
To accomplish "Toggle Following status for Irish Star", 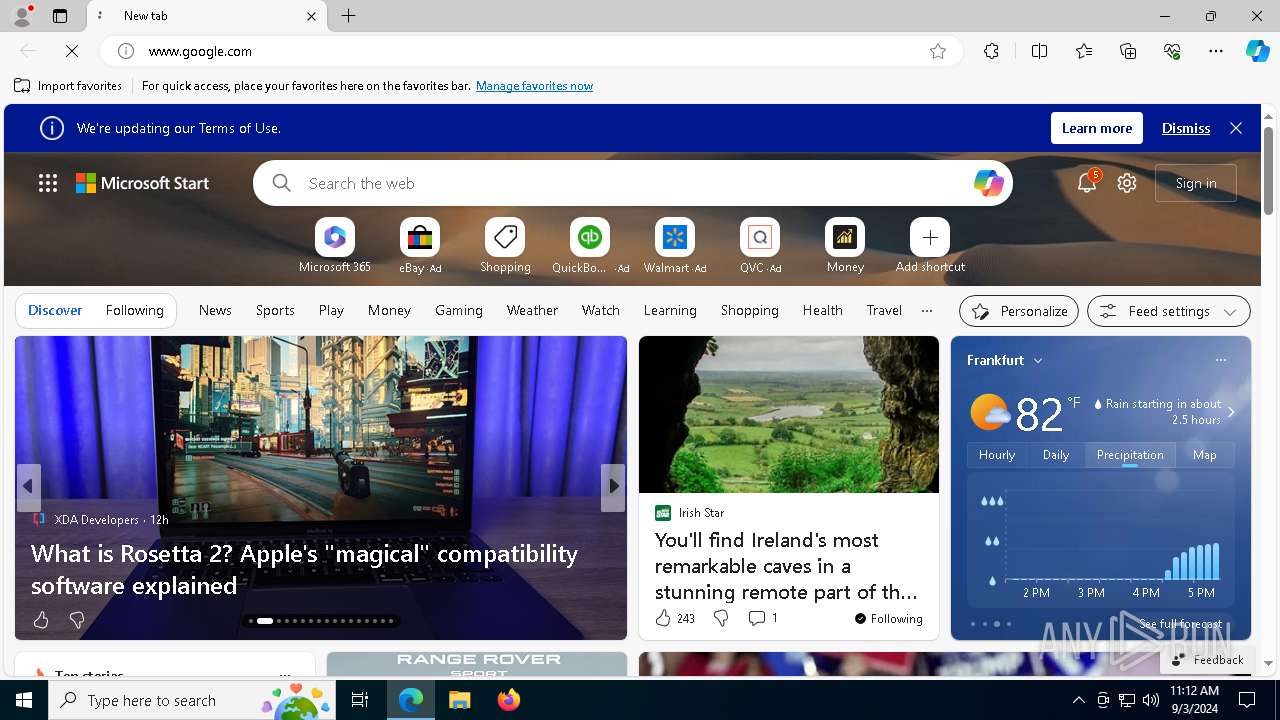I will pos(889,619).
